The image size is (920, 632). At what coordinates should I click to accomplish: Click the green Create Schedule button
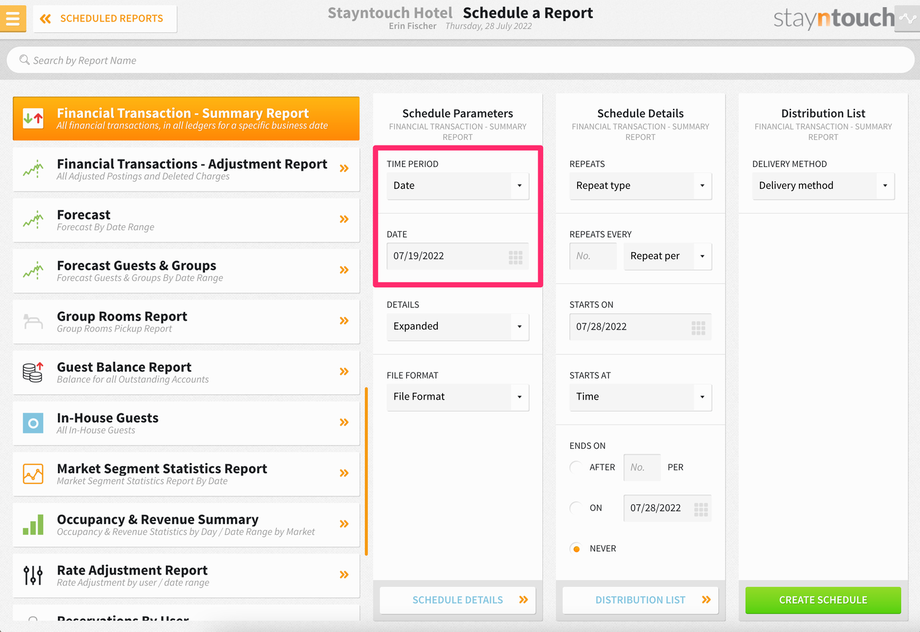[823, 600]
